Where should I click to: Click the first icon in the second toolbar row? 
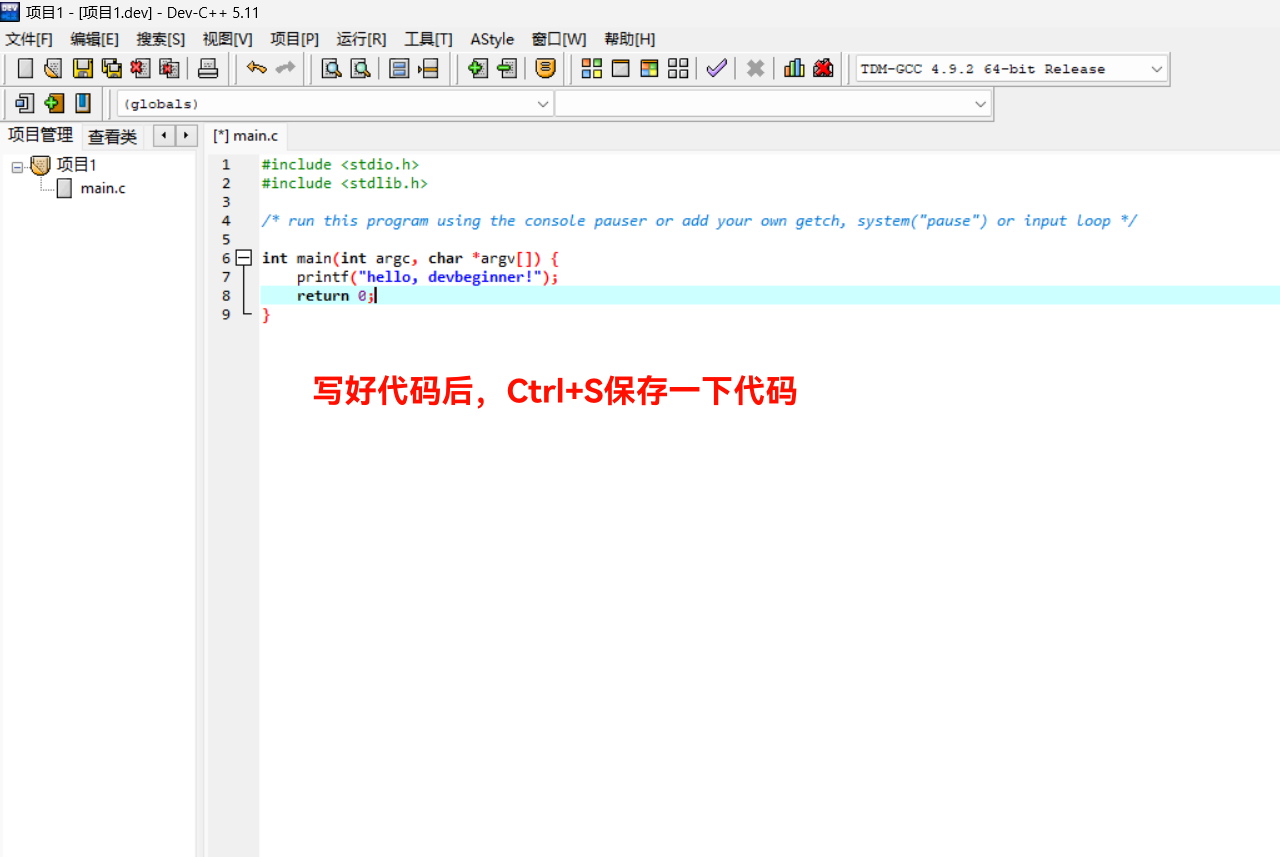(x=25, y=103)
